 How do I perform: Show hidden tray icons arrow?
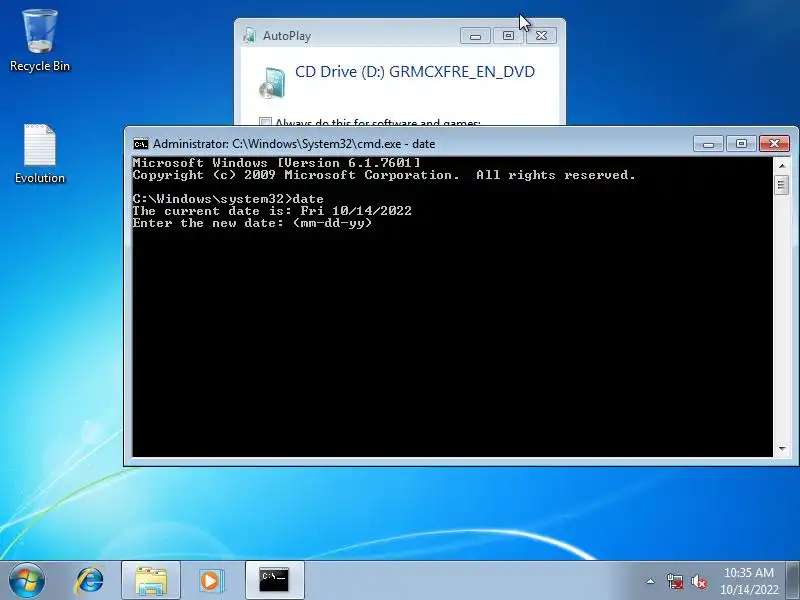point(651,581)
